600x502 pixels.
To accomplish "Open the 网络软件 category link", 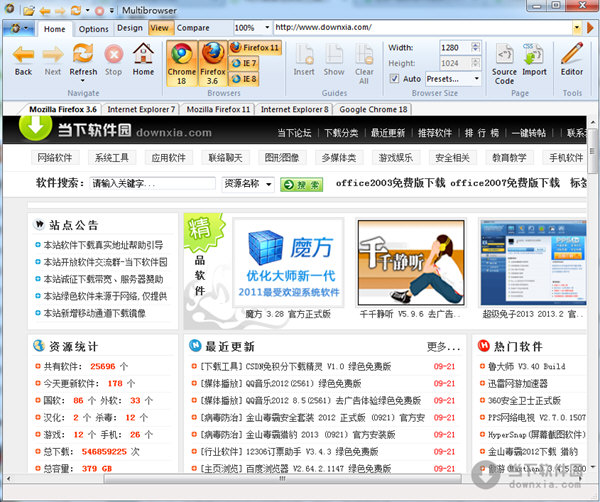I will (55, 158).
